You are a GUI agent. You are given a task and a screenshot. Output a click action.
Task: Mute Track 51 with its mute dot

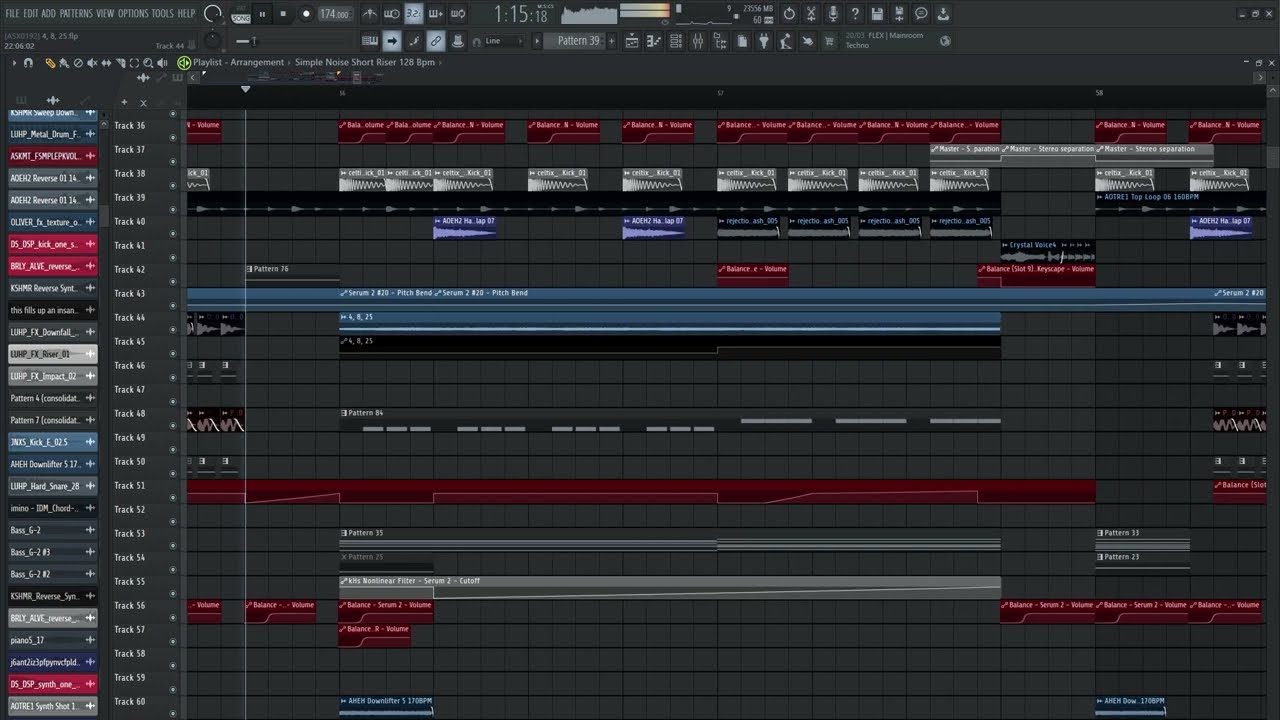172,497
